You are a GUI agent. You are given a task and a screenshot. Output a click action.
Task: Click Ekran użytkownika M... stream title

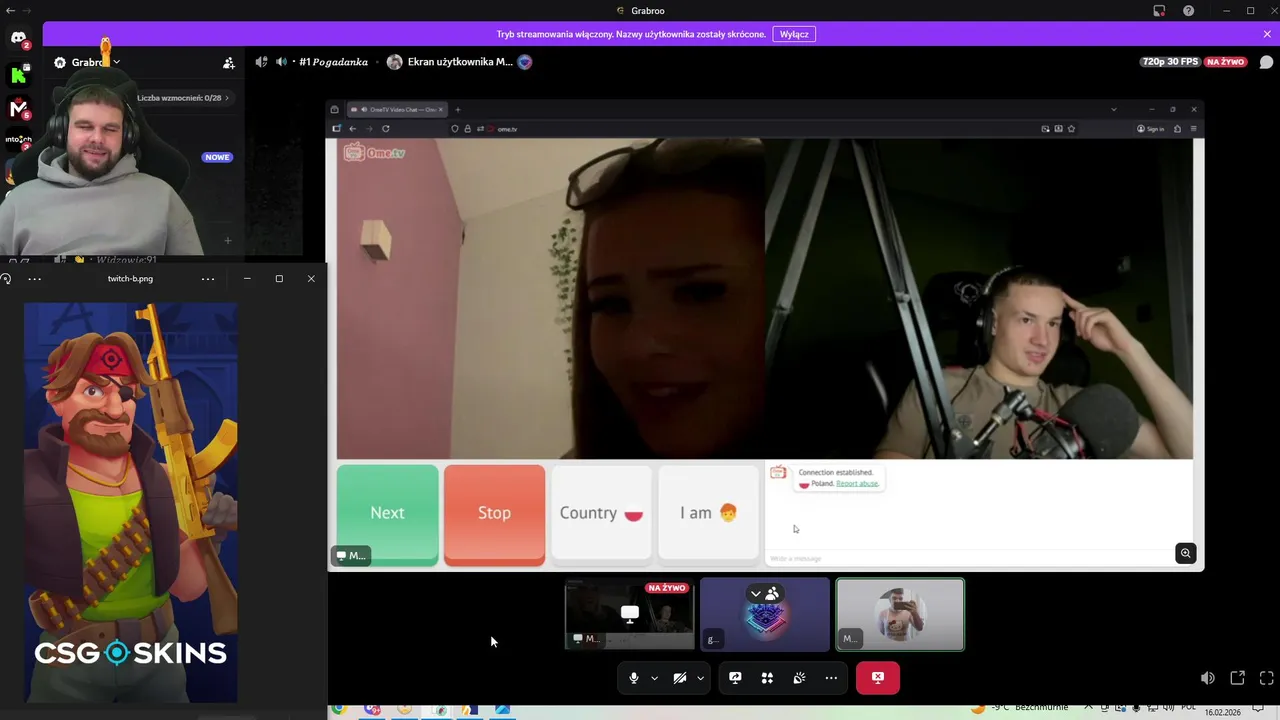[460, 62]
